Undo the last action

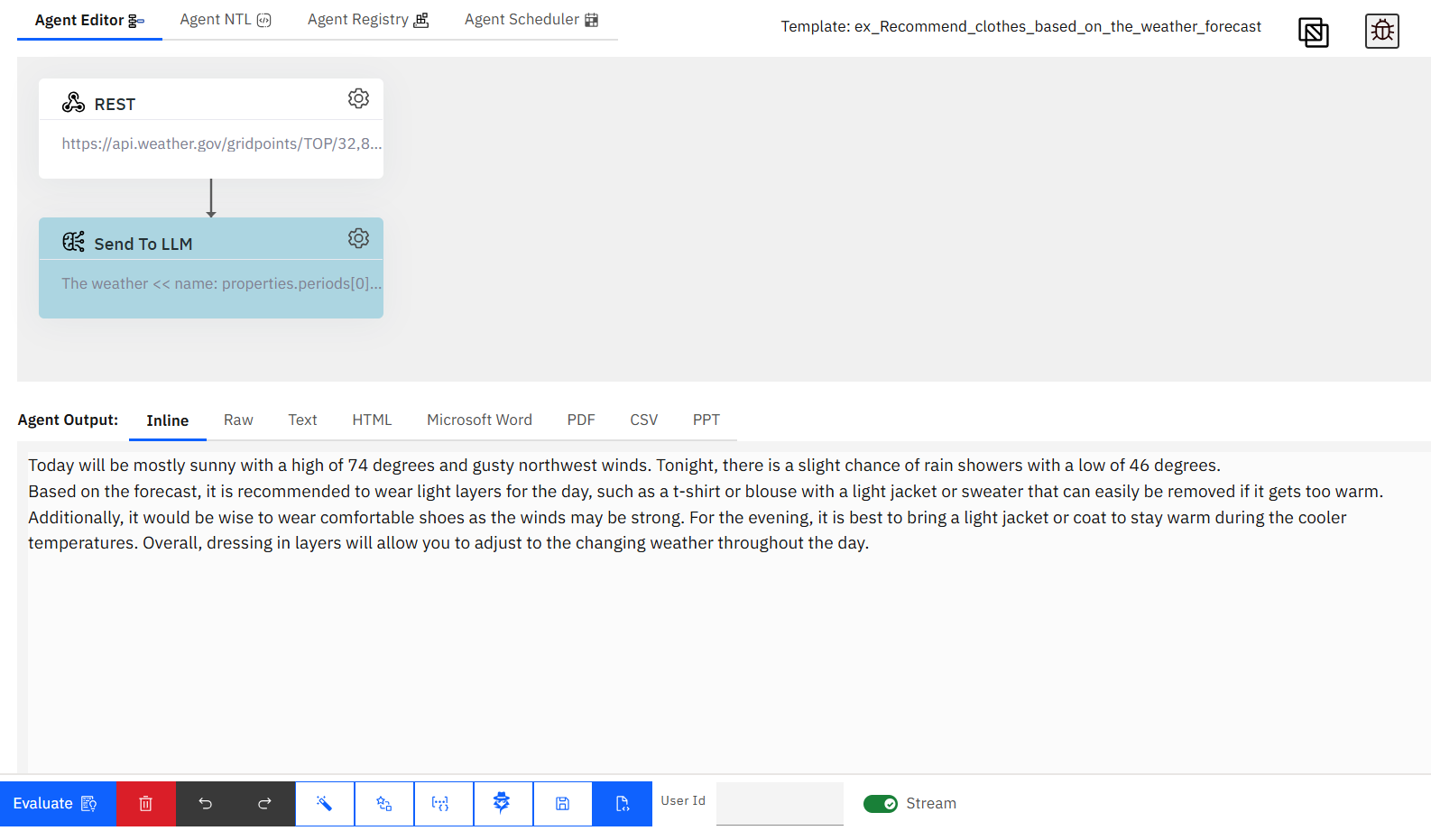click(x=206, y=804)
